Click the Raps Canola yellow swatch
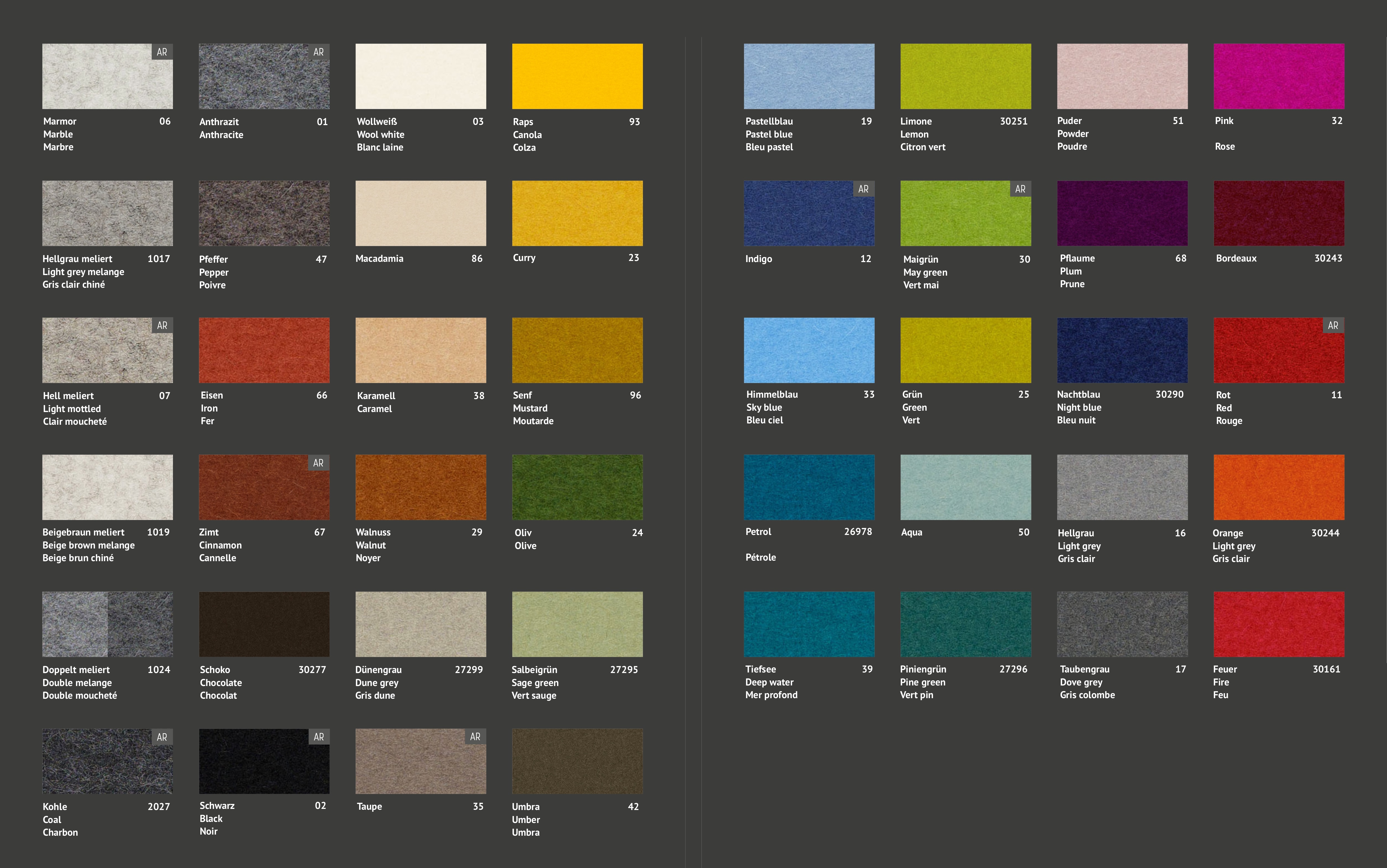Viewport: 1387px width, 868px height. click(x=577, y=76)
